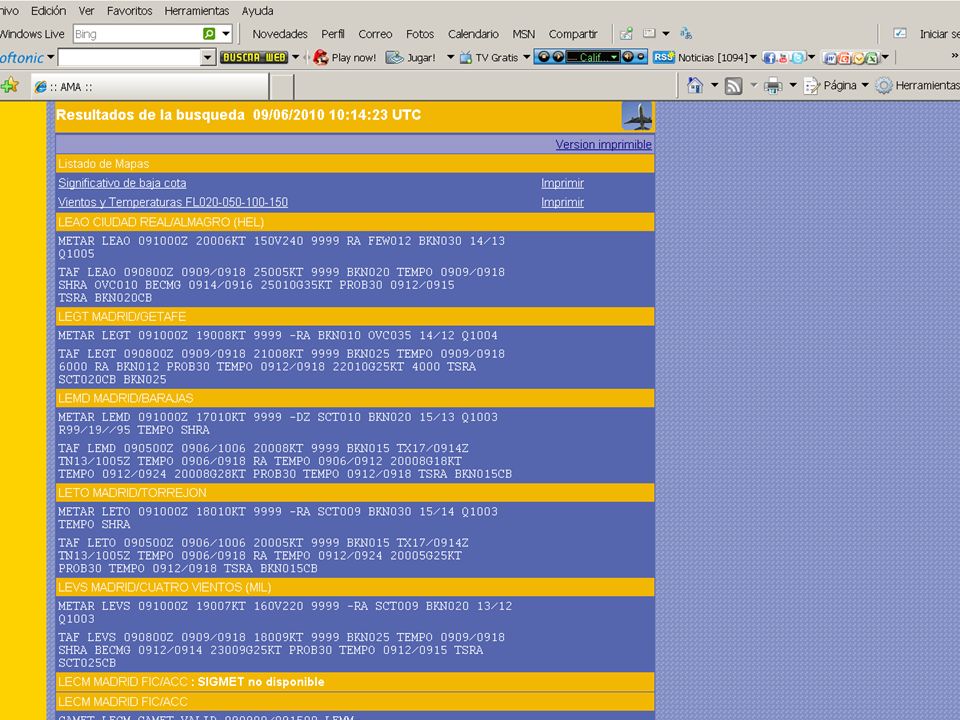Click the TV Gratis television icon
Image resolution: width=960 pixels, height=720 pixels.
coord(466,58)
